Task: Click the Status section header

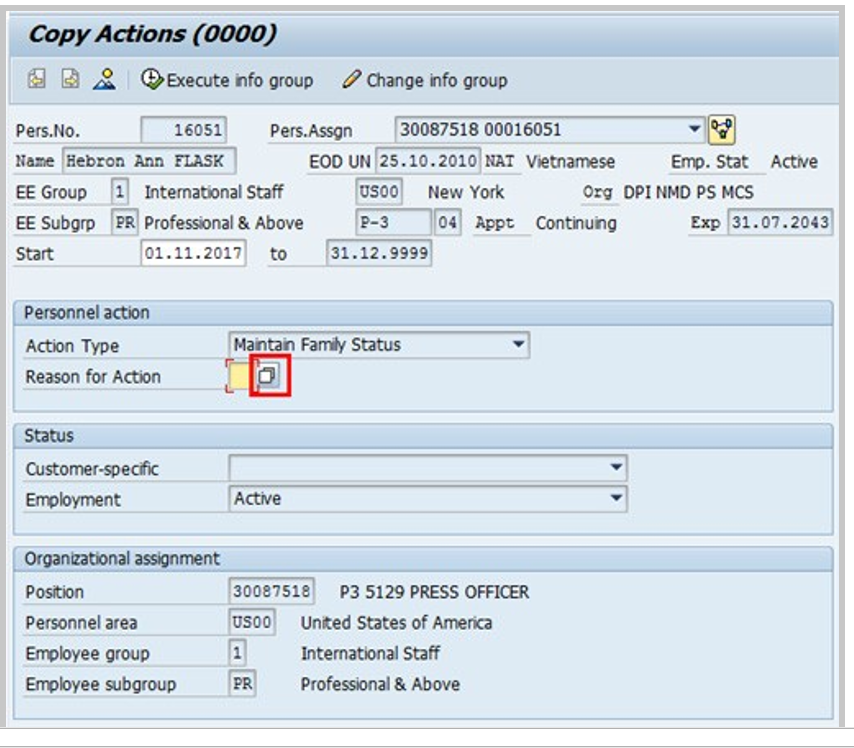Action: tap(423, 436)
